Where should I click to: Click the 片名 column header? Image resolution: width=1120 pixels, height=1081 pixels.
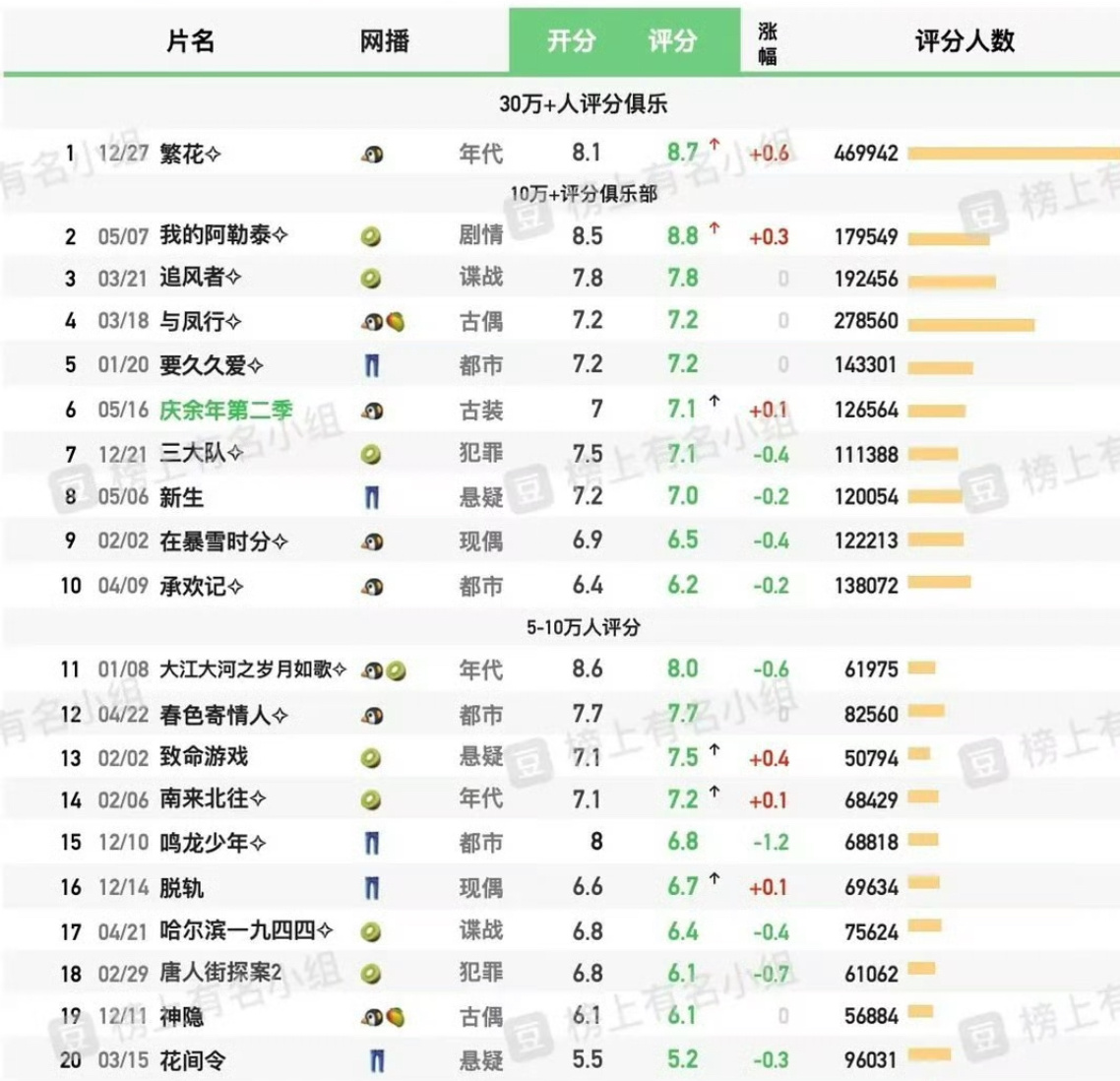[x=190, y=40]
